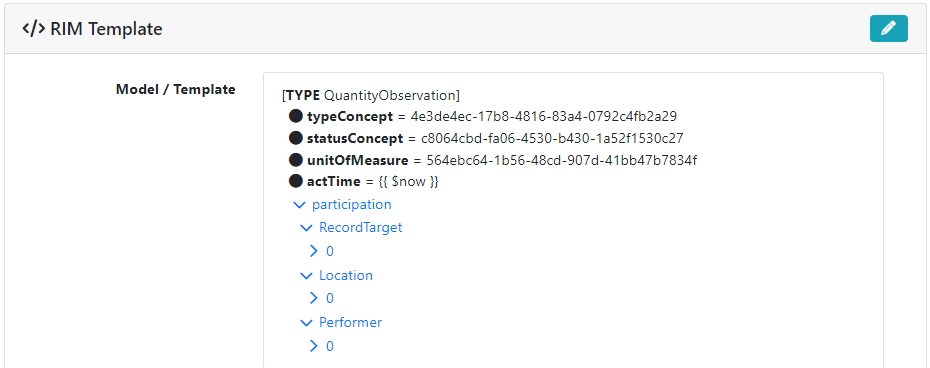The height and width of the screenshot is (368, 930).
Task: Collapse the Location chevron
Action: tap(306, 276)
